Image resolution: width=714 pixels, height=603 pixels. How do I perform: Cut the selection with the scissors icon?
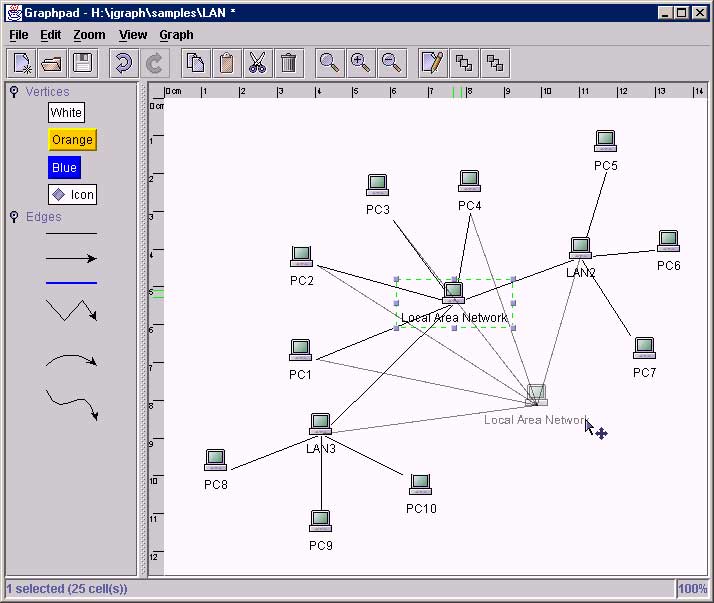(x=257, y=63)
